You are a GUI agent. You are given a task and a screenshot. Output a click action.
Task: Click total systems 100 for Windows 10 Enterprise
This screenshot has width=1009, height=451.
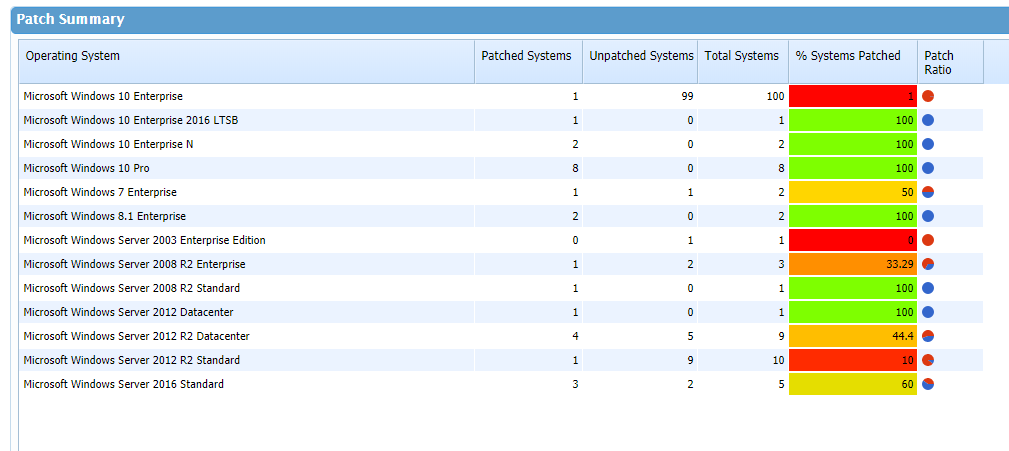pyautogui.click(x=775, y=97)
